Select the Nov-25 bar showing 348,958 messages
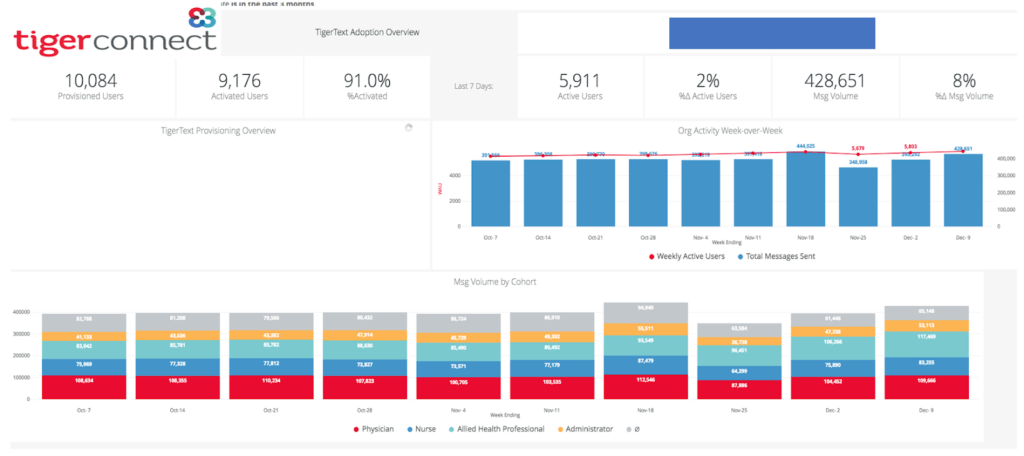 point(858,197)
